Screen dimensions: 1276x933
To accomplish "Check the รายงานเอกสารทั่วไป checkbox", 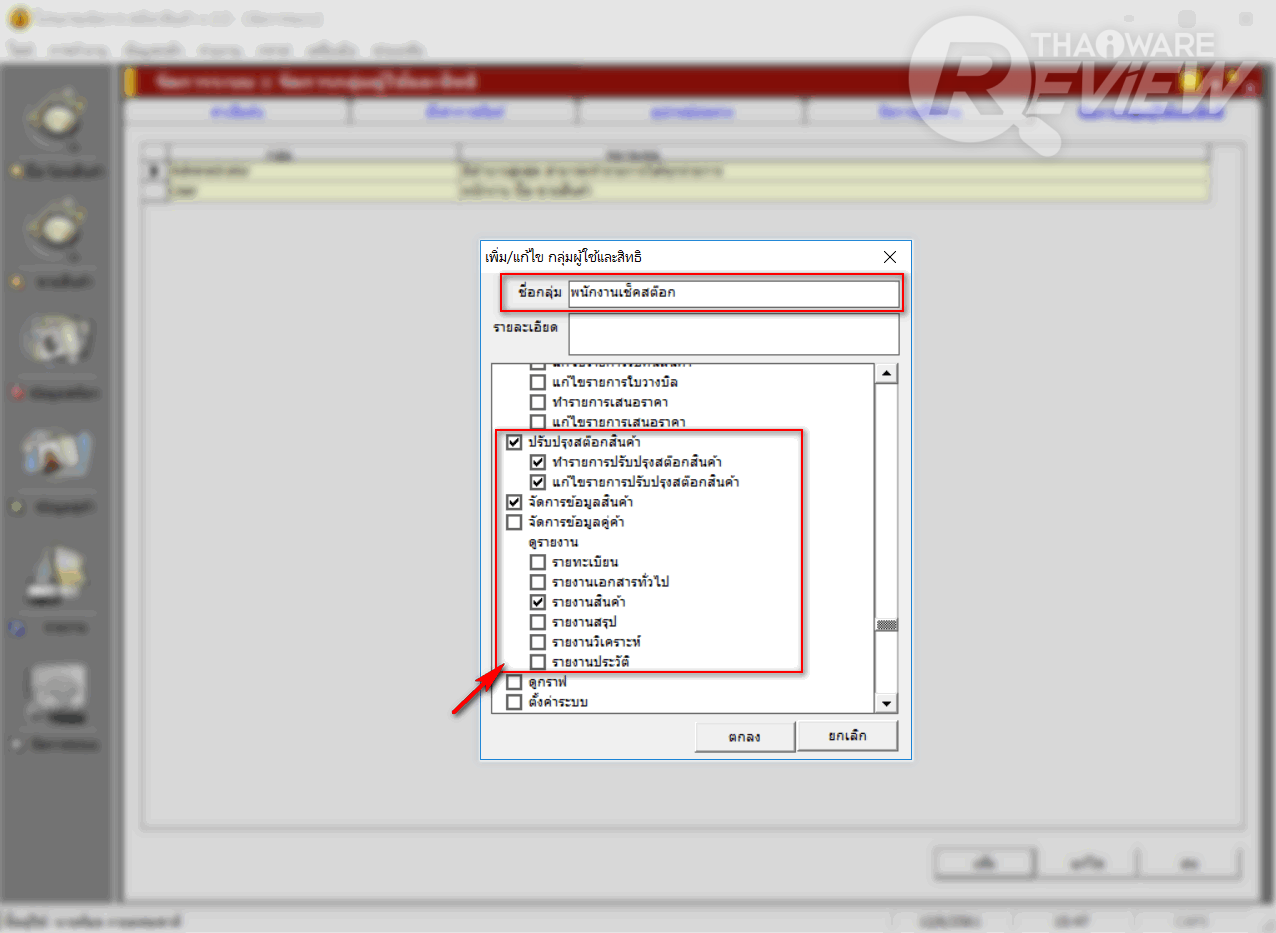I will pyautogui.click(x=538, y=582).
